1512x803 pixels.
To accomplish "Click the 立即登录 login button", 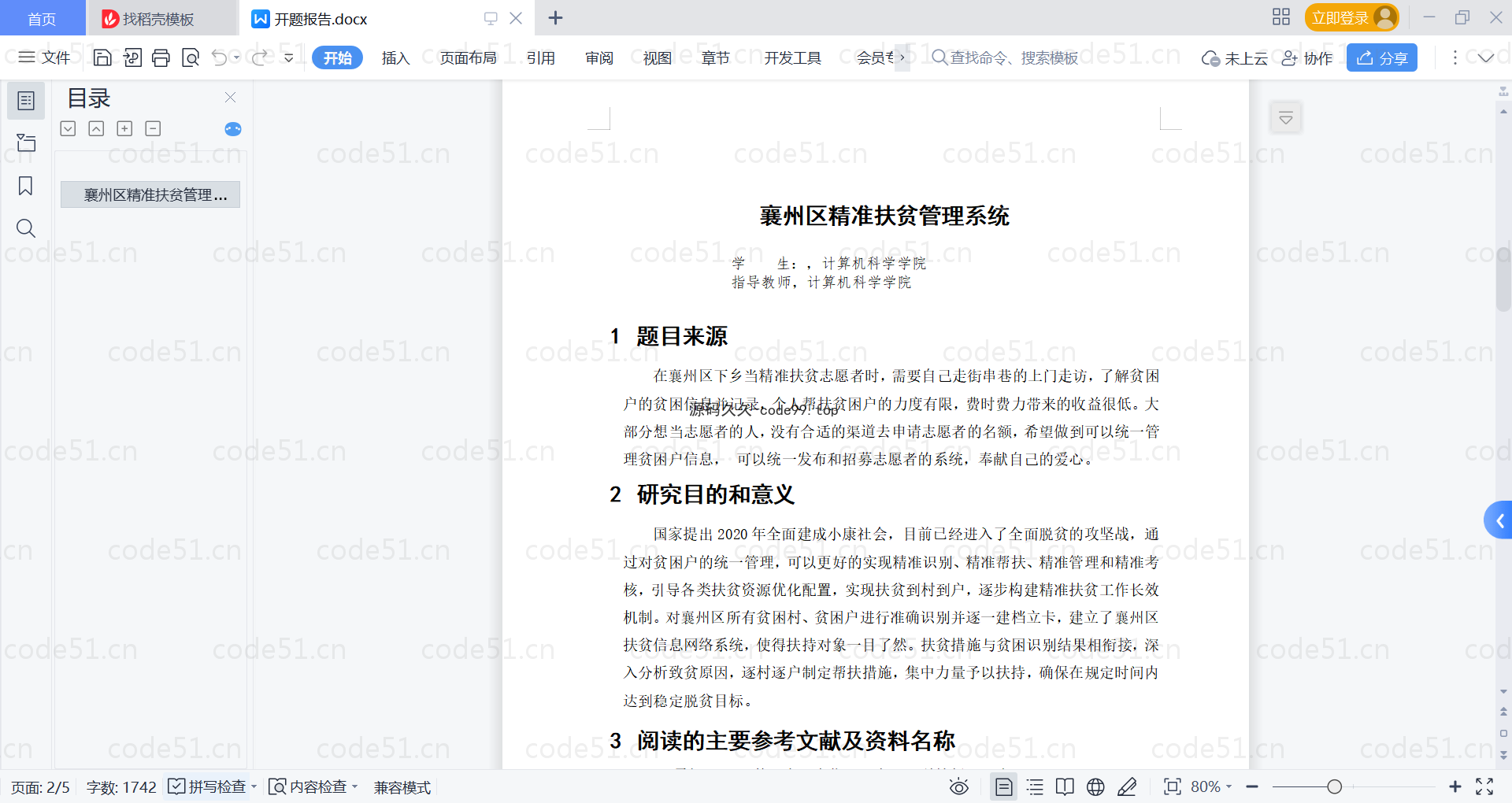I will tap(1352, 17).
